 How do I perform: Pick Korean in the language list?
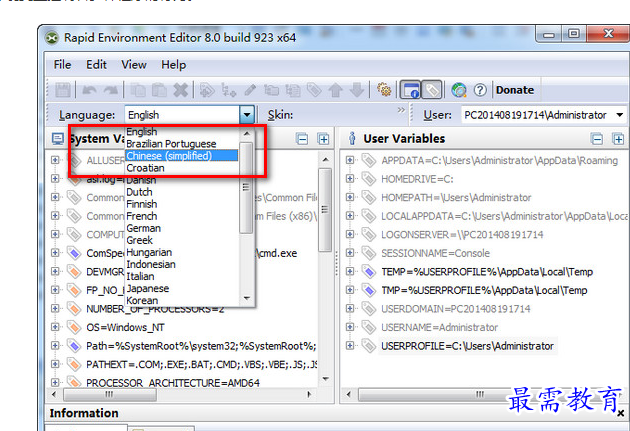pos(182,300)
